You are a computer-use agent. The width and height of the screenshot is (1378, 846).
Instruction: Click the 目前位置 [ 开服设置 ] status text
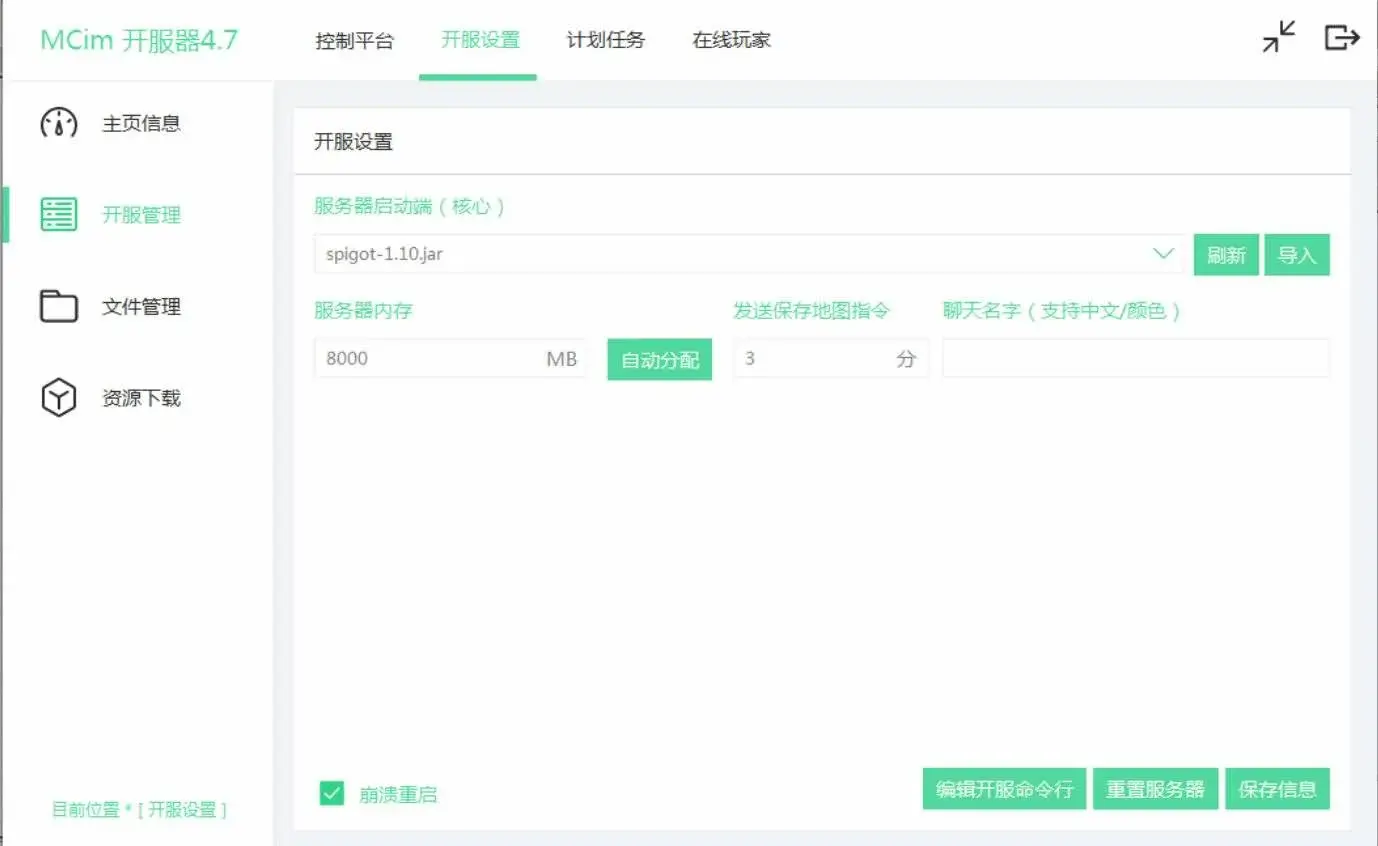(140, 809)
